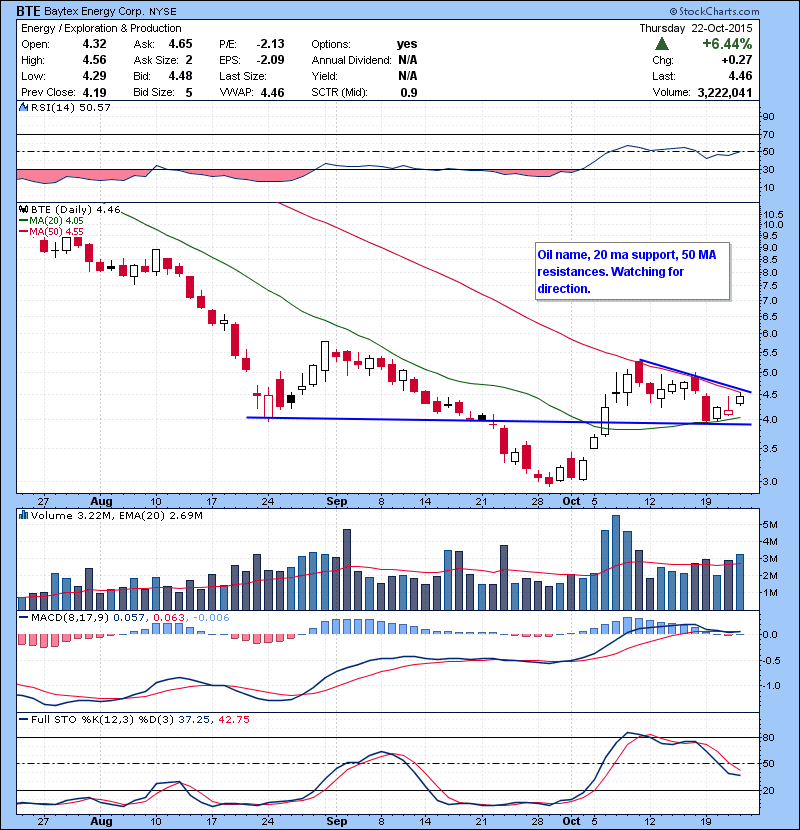Click the RSI(14) indicator icon
The width and height of the screenshot is (800, 830).
pyautogui.click(x=23, y=107)
